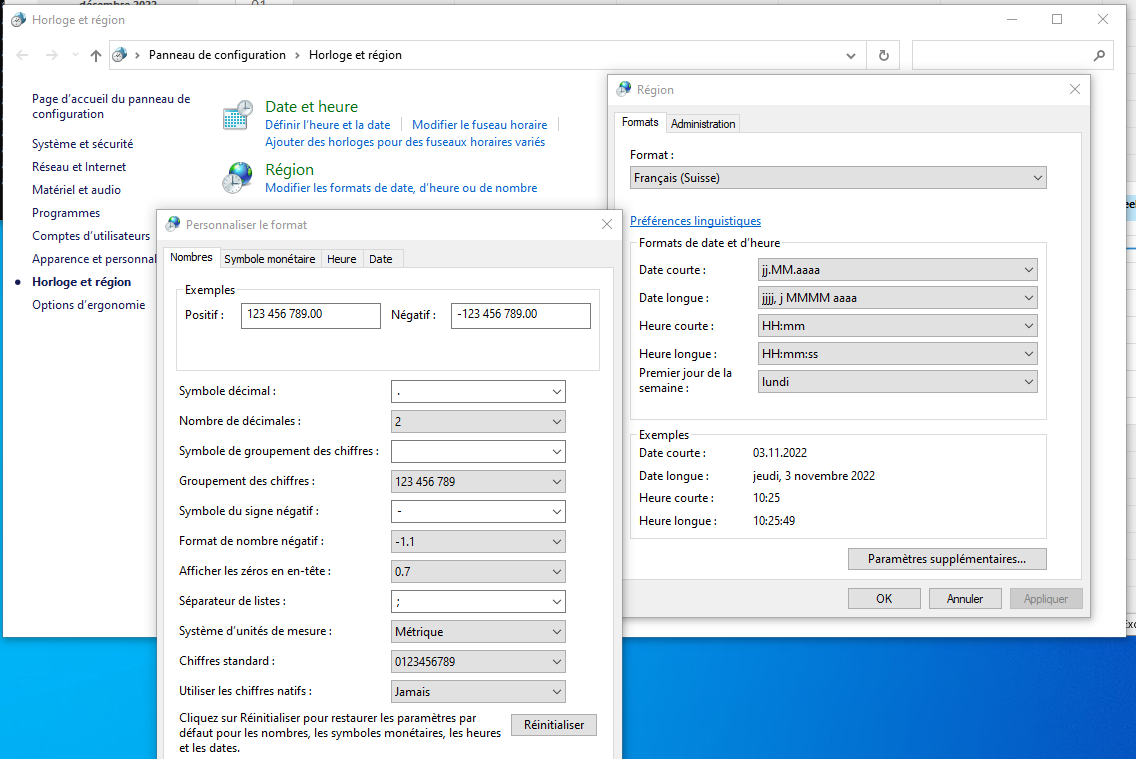
Task: Expand the Séparateur de listes combo box
Action: 557,602
